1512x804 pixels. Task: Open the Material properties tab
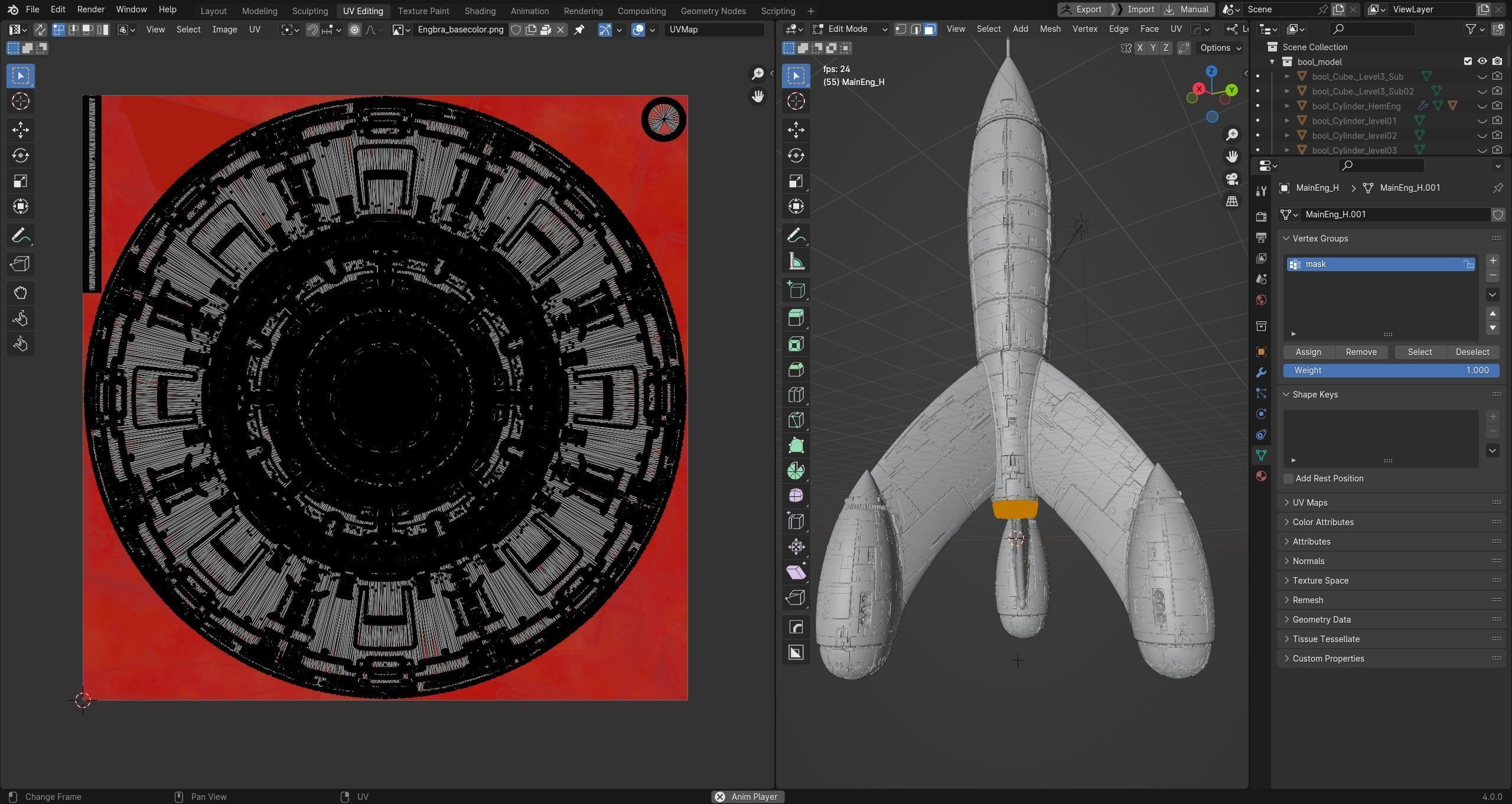(x=1261, y=476)
